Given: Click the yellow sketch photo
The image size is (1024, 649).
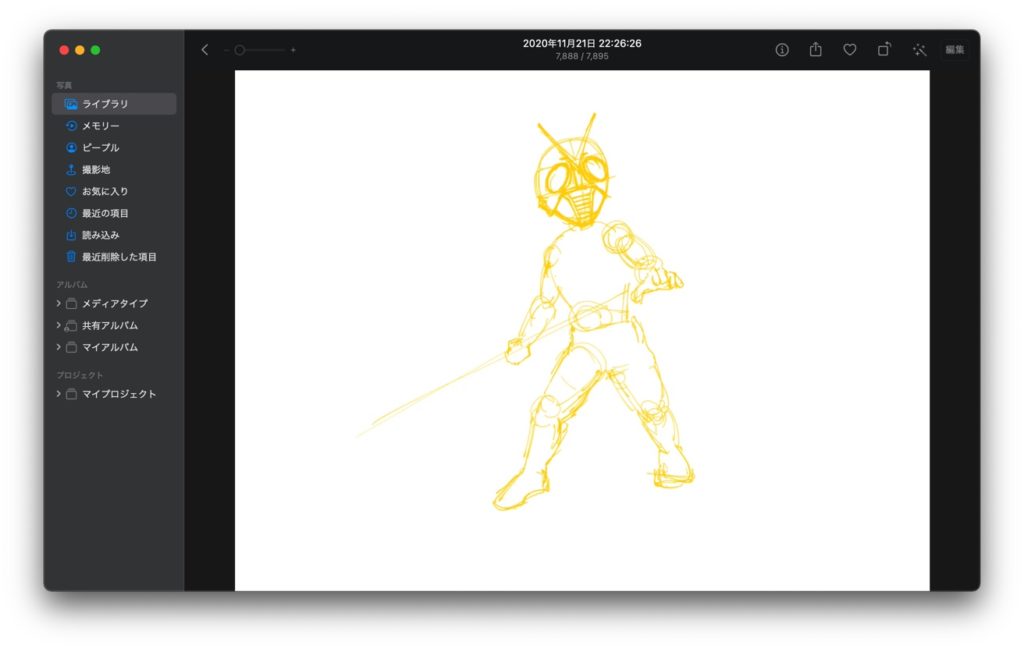Looking at the screenshot, I should pos(582,330).
